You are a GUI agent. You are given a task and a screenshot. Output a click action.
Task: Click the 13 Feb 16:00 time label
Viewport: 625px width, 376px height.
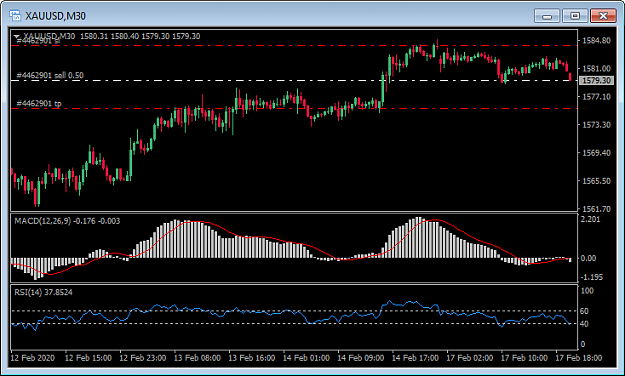tap(252, 358)
